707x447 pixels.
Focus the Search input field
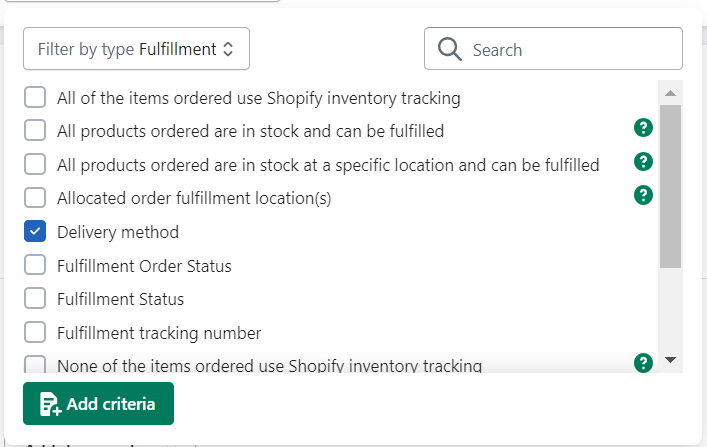click(553, 49)
